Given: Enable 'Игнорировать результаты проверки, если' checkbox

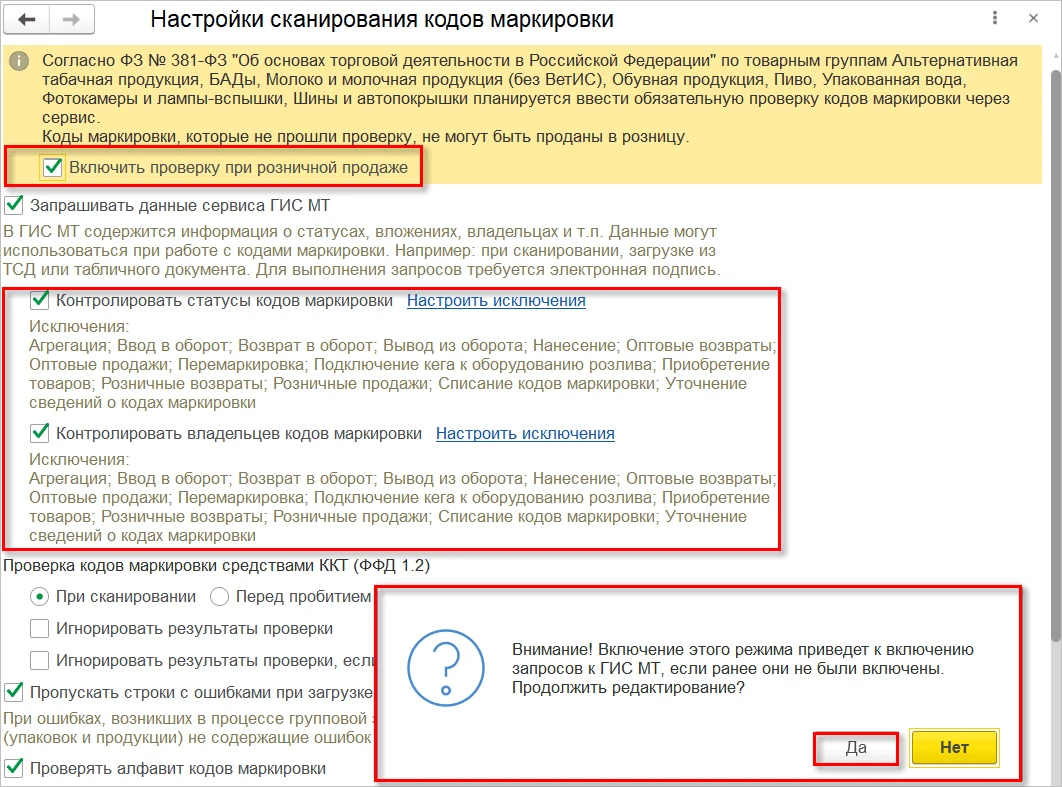Looking at the screenshot, I should tap(40, 660).
